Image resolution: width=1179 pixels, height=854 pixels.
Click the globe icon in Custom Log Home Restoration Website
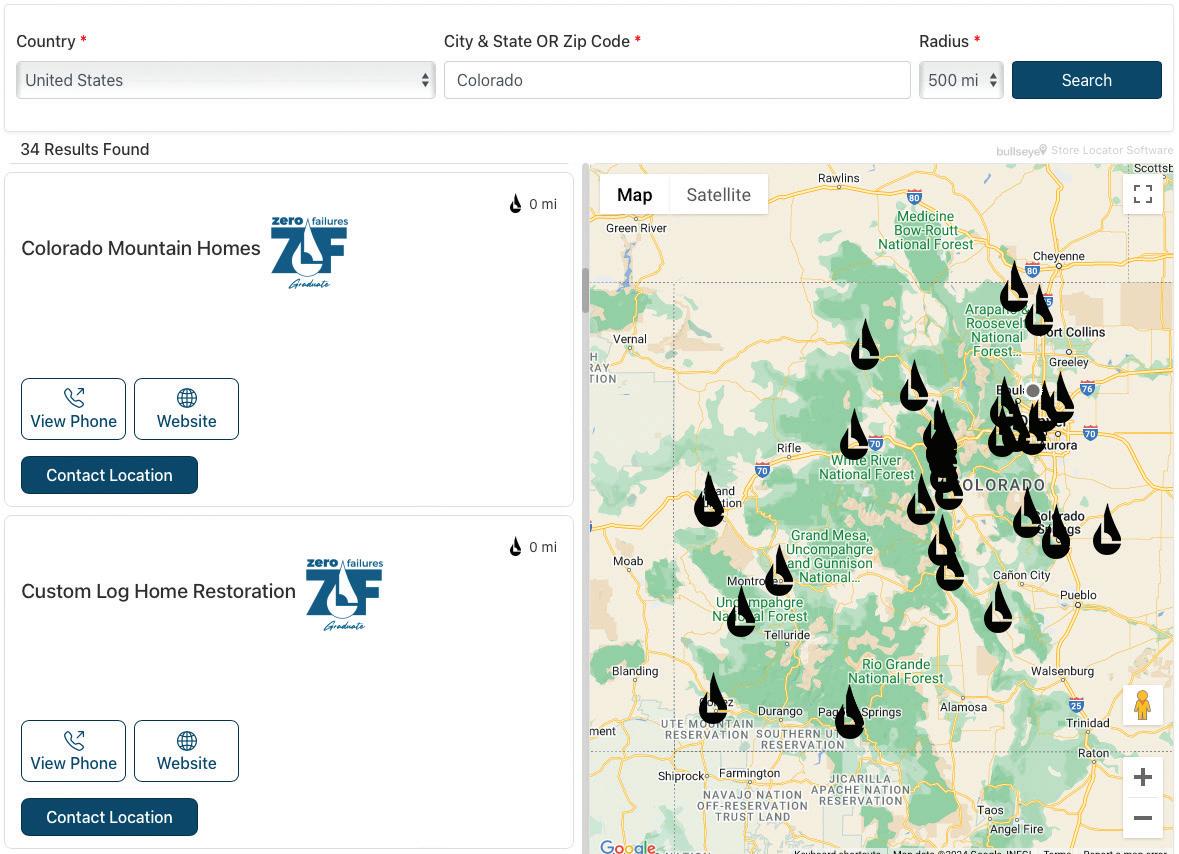point(186,740)
